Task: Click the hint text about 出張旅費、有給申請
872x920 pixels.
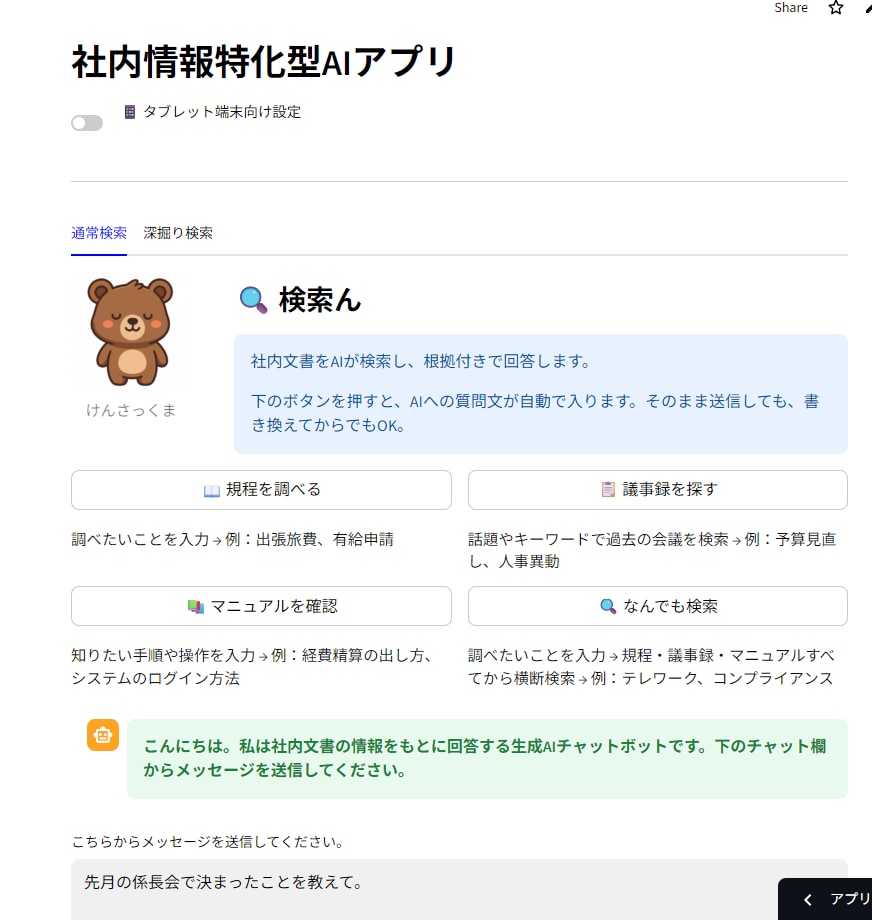Action: [232, 539]
